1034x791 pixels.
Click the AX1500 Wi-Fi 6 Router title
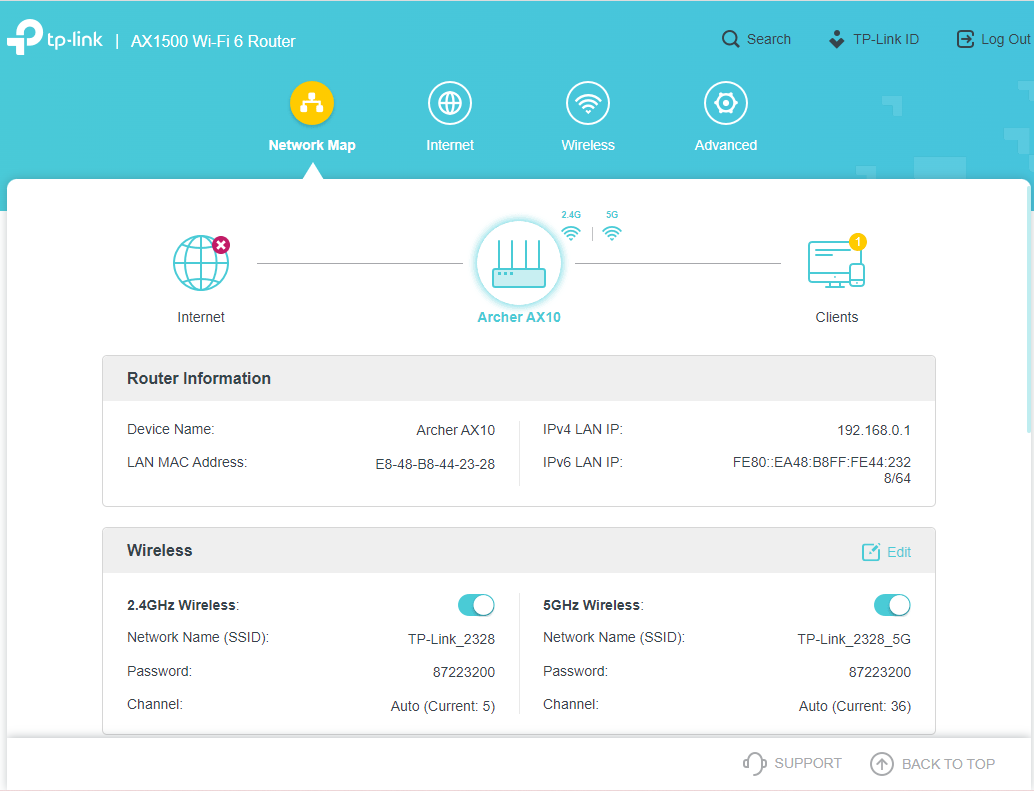pos(213,41)
